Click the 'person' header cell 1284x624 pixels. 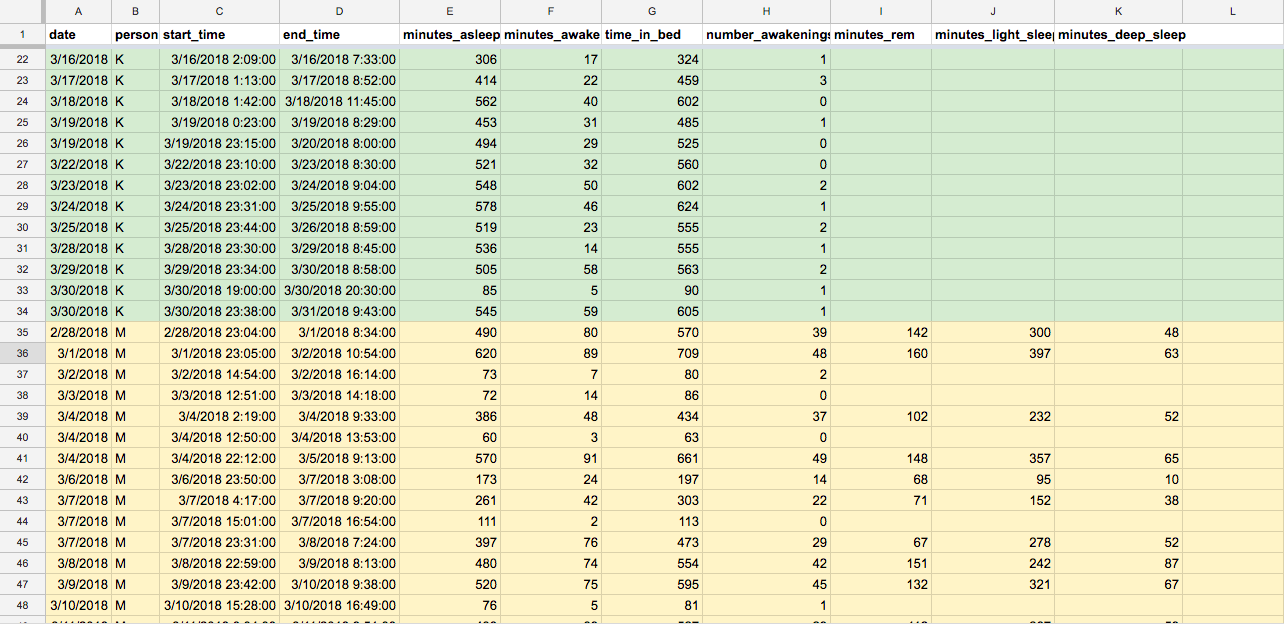135,35
